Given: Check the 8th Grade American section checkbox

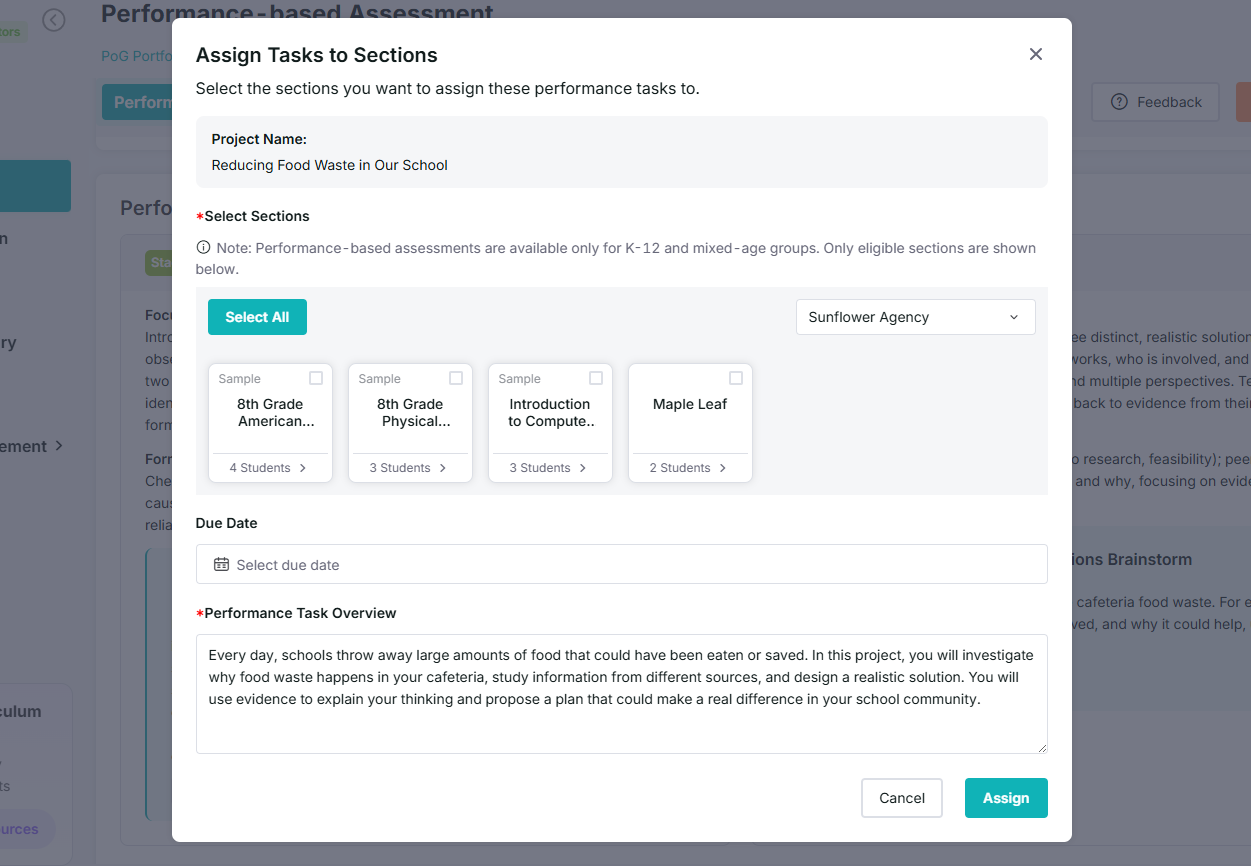Looking at the screenshot, I should tap(316, 378).
